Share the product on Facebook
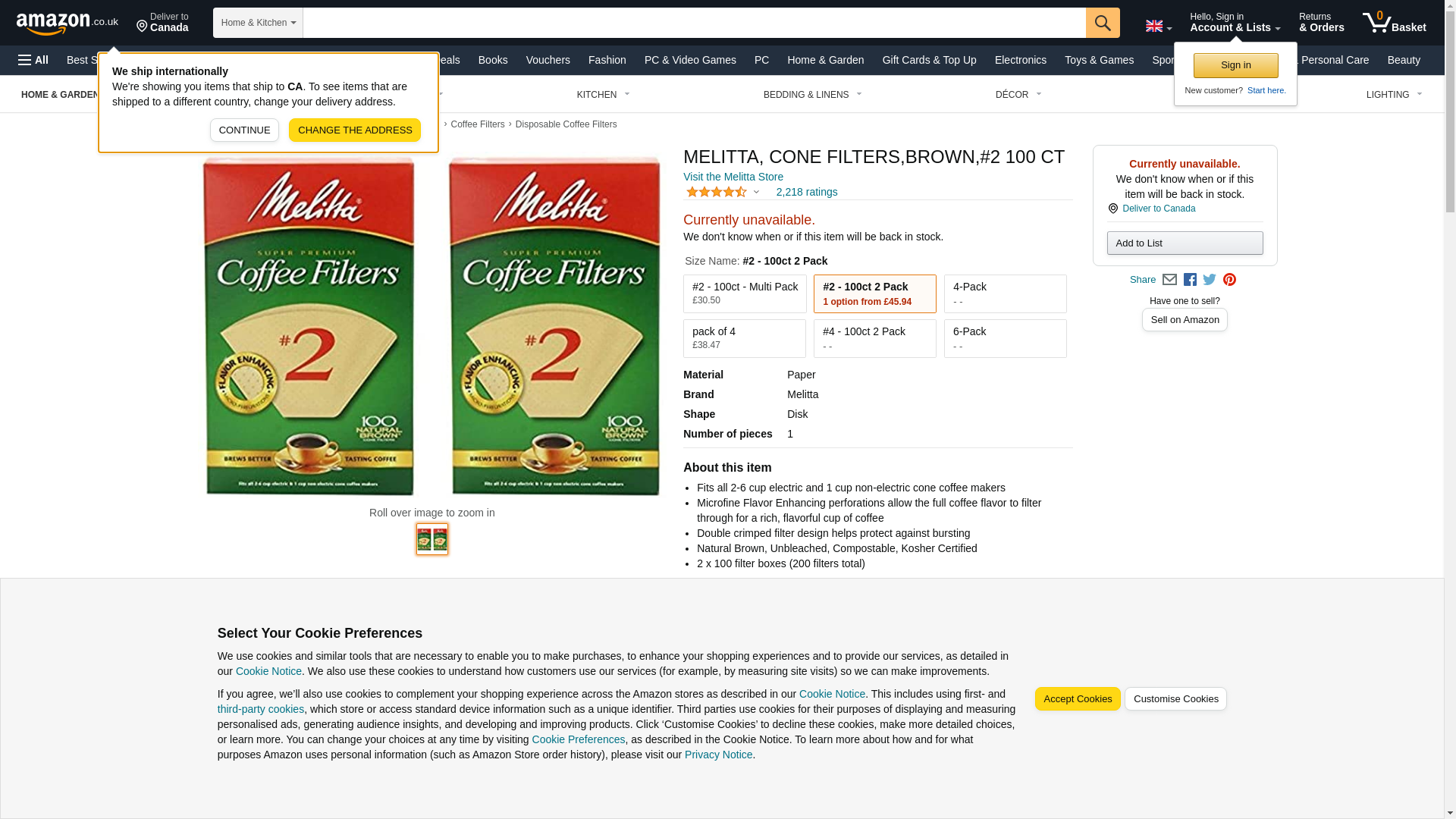 click(x=1190, y=280)
